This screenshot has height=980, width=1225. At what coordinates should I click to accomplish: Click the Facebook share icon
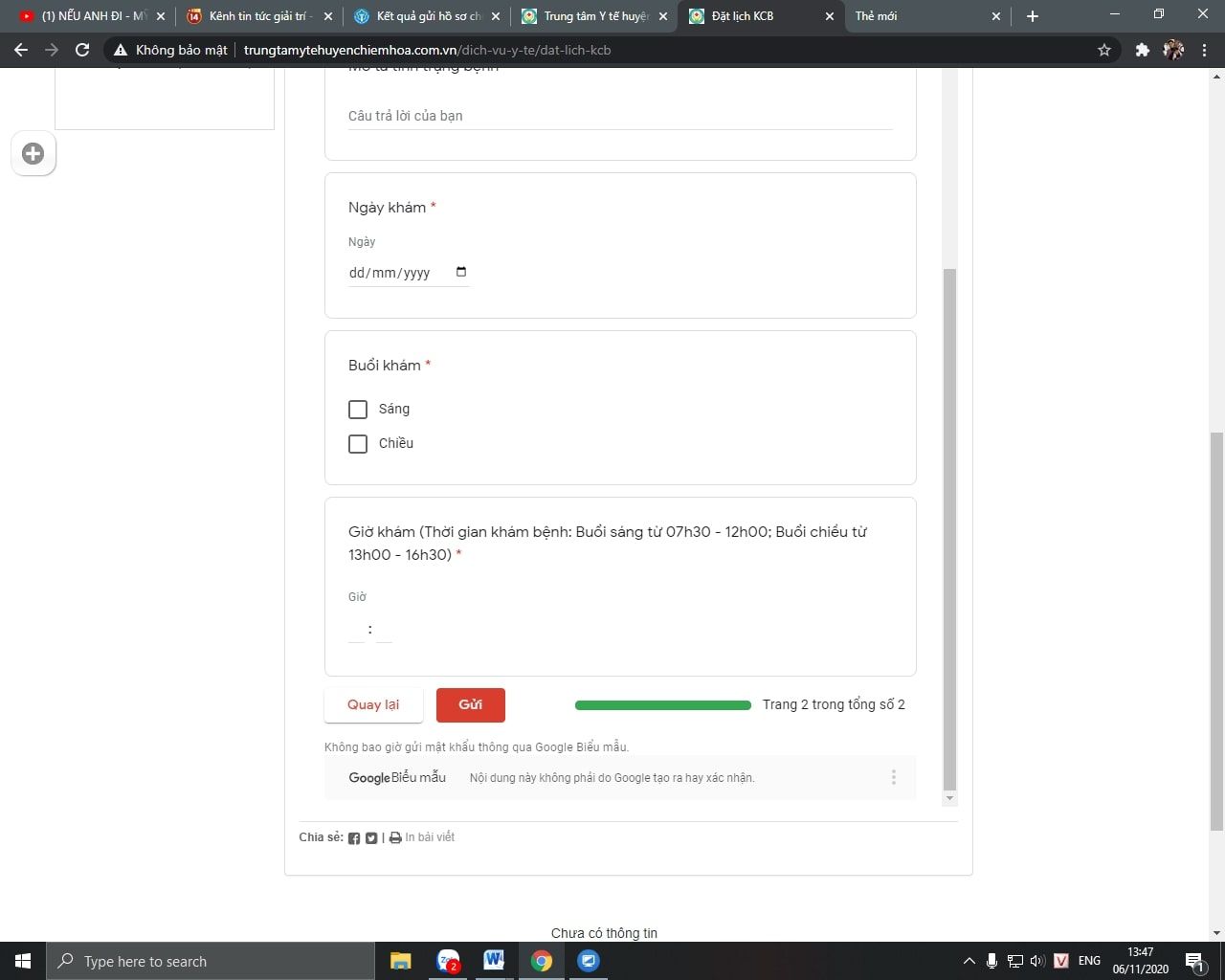354,838
